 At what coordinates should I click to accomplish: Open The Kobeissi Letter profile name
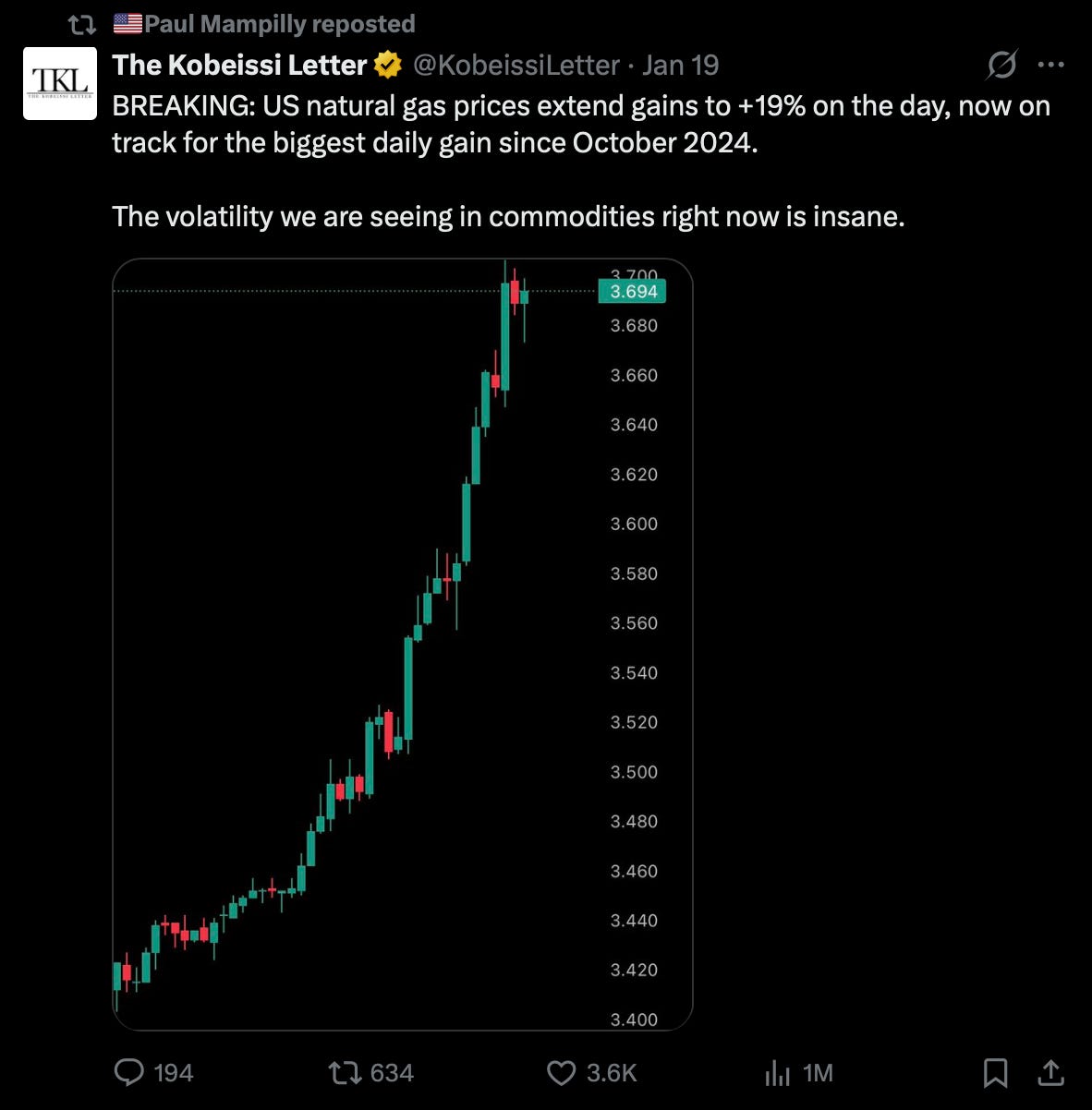[238, 65]
